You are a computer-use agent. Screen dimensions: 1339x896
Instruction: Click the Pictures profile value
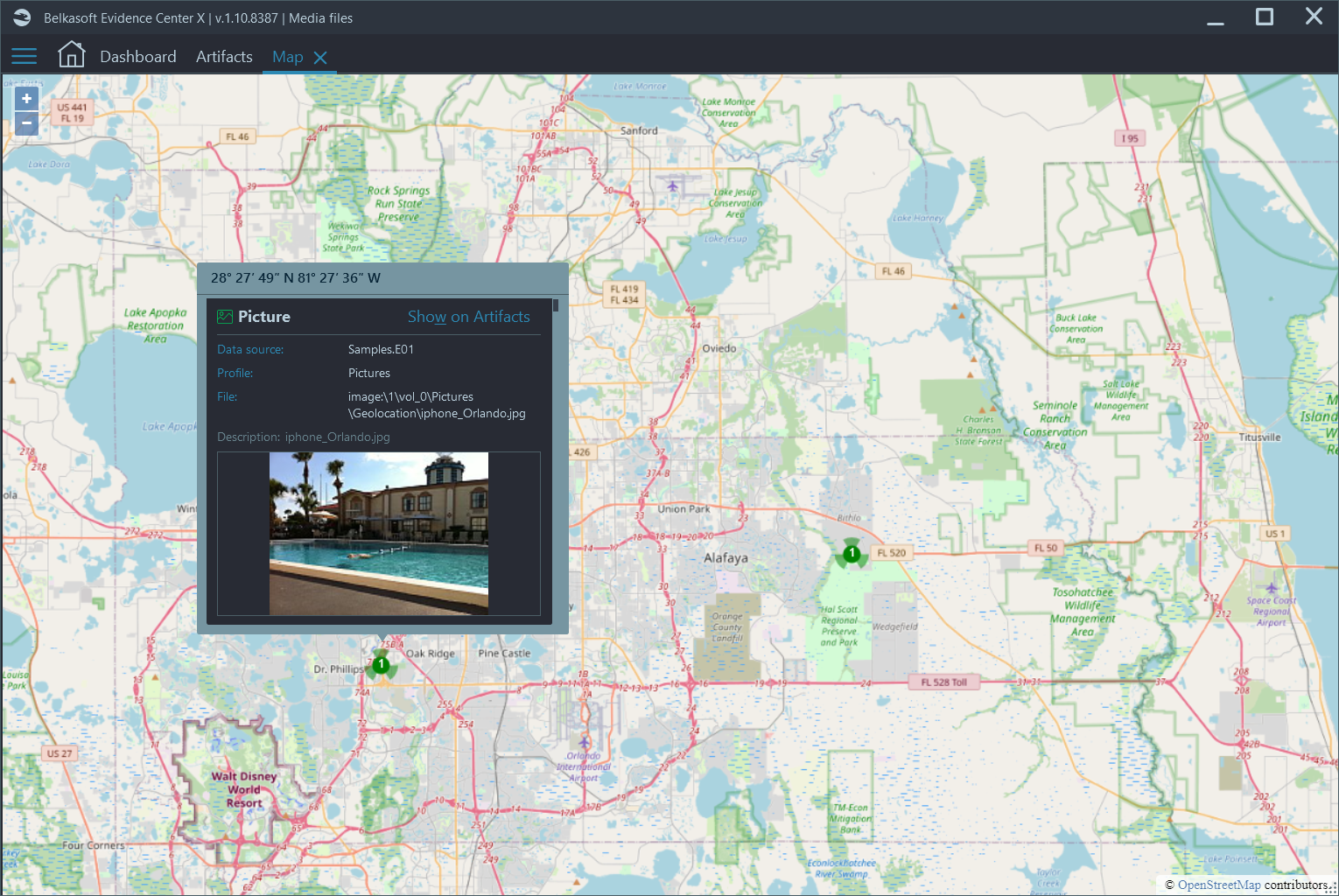click(x=369, y=373)
